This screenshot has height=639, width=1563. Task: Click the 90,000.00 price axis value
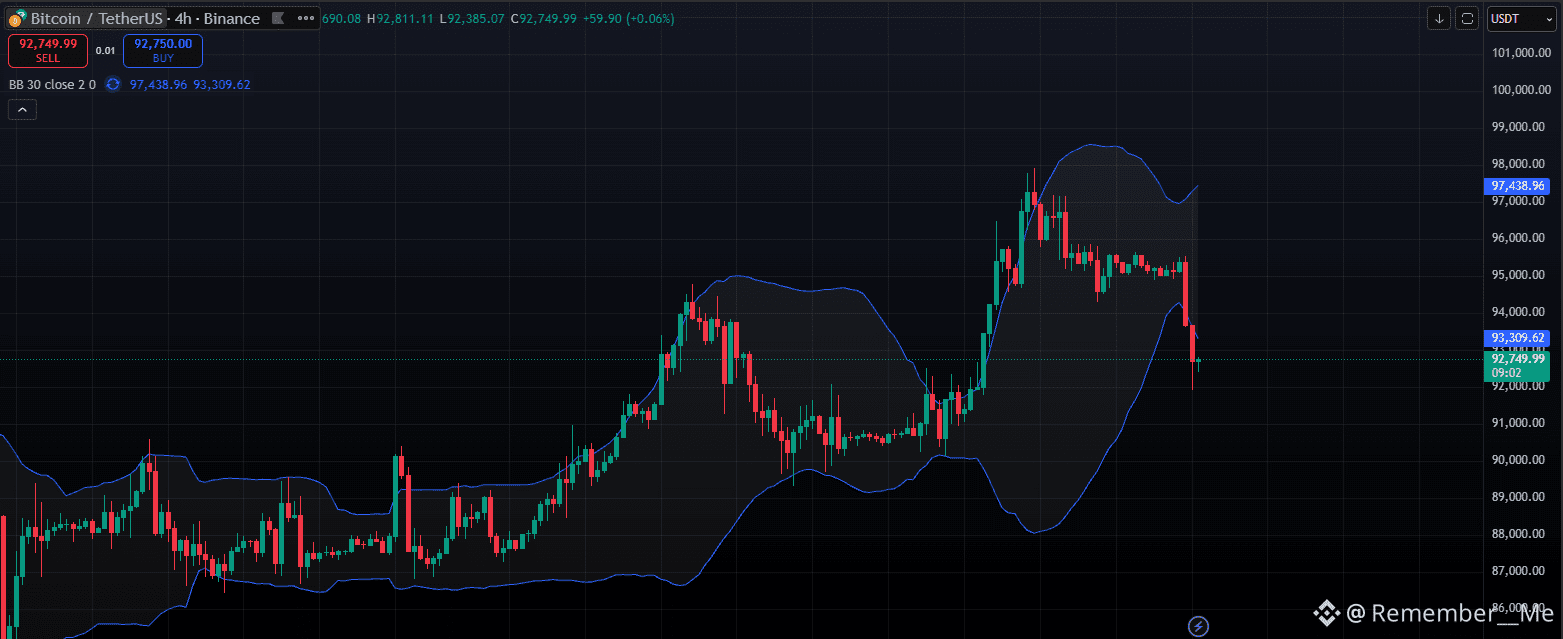[1520, 460]
